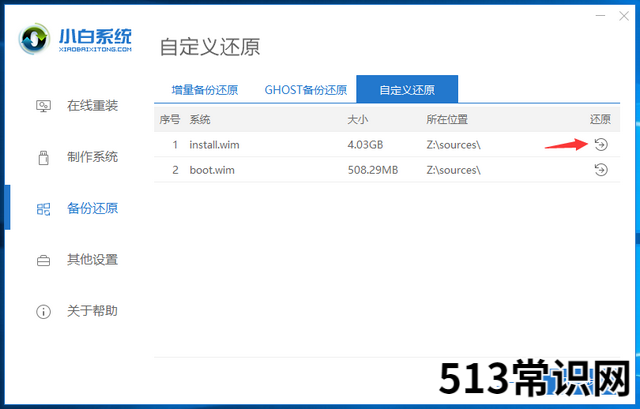Image resolution: width=640 pixels, height=409 pixels.
Task: Click the install.wim file name
Action: point(214,145)
